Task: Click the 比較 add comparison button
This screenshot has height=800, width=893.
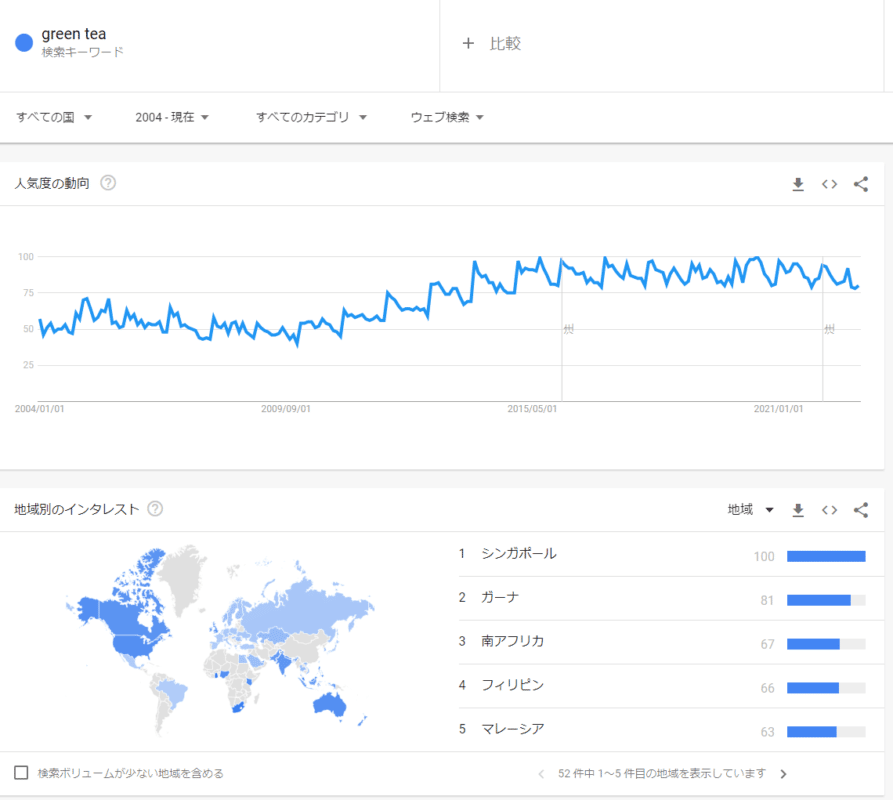Action: [x=492, y=44]
